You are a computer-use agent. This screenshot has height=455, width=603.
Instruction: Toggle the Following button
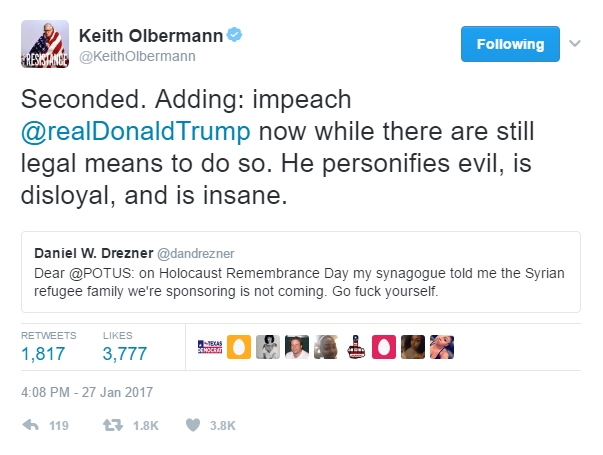[509, 44]
